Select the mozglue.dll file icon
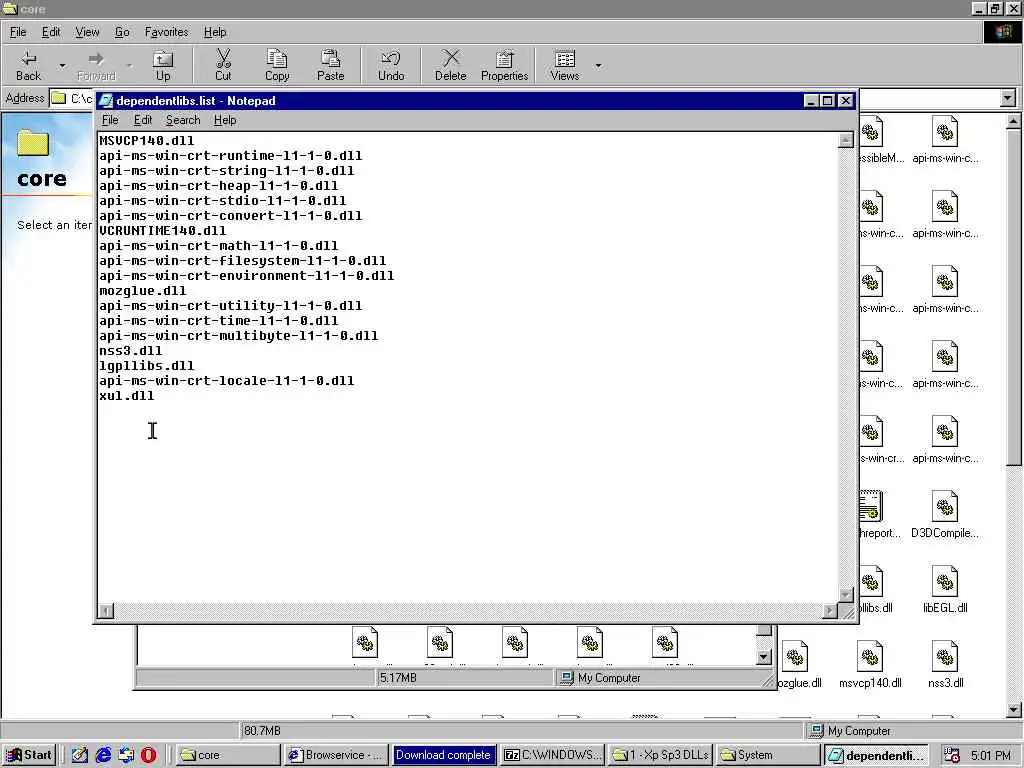This screenshot has height=768, width=1024. 798,665
